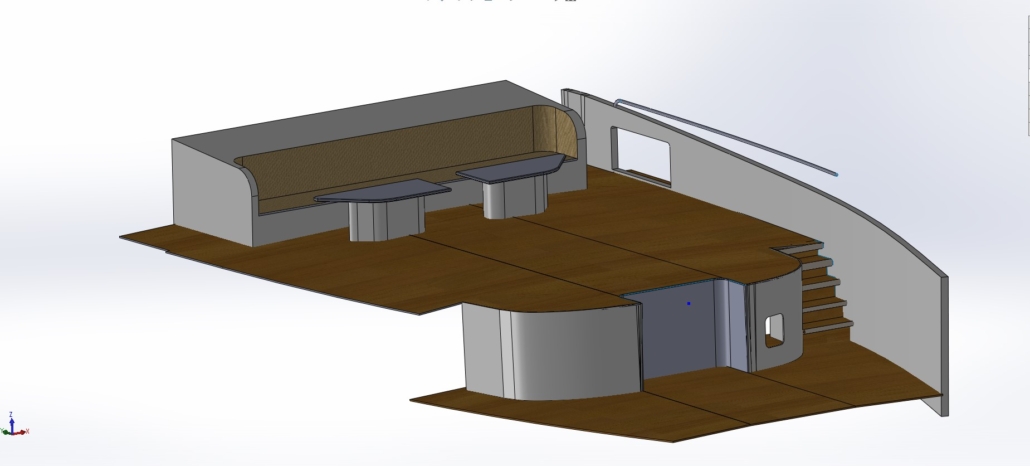Viewport: 1030px width, 466px height.
Task: Pick the right table's pedestal base
Action: (512, 198)
